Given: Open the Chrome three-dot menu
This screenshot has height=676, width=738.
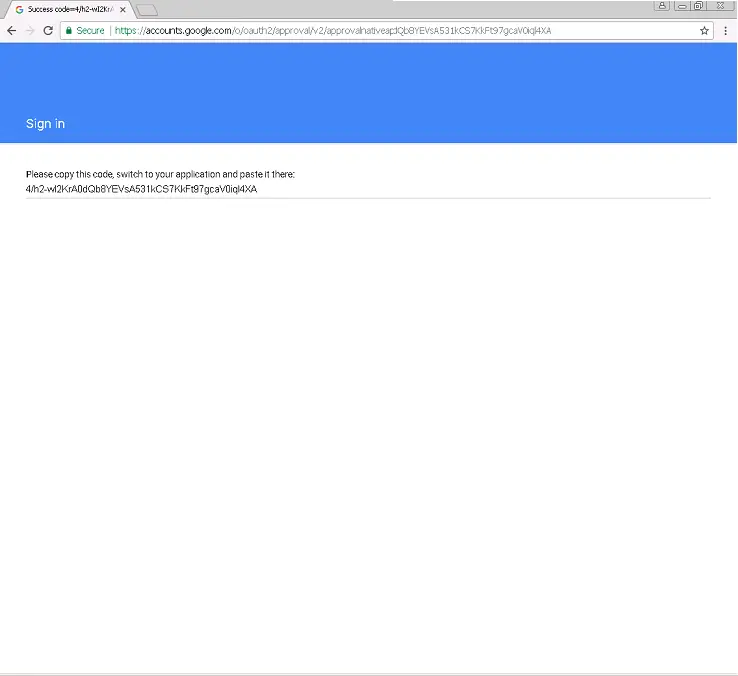Looking at the screenshot, I should [726, 31].
